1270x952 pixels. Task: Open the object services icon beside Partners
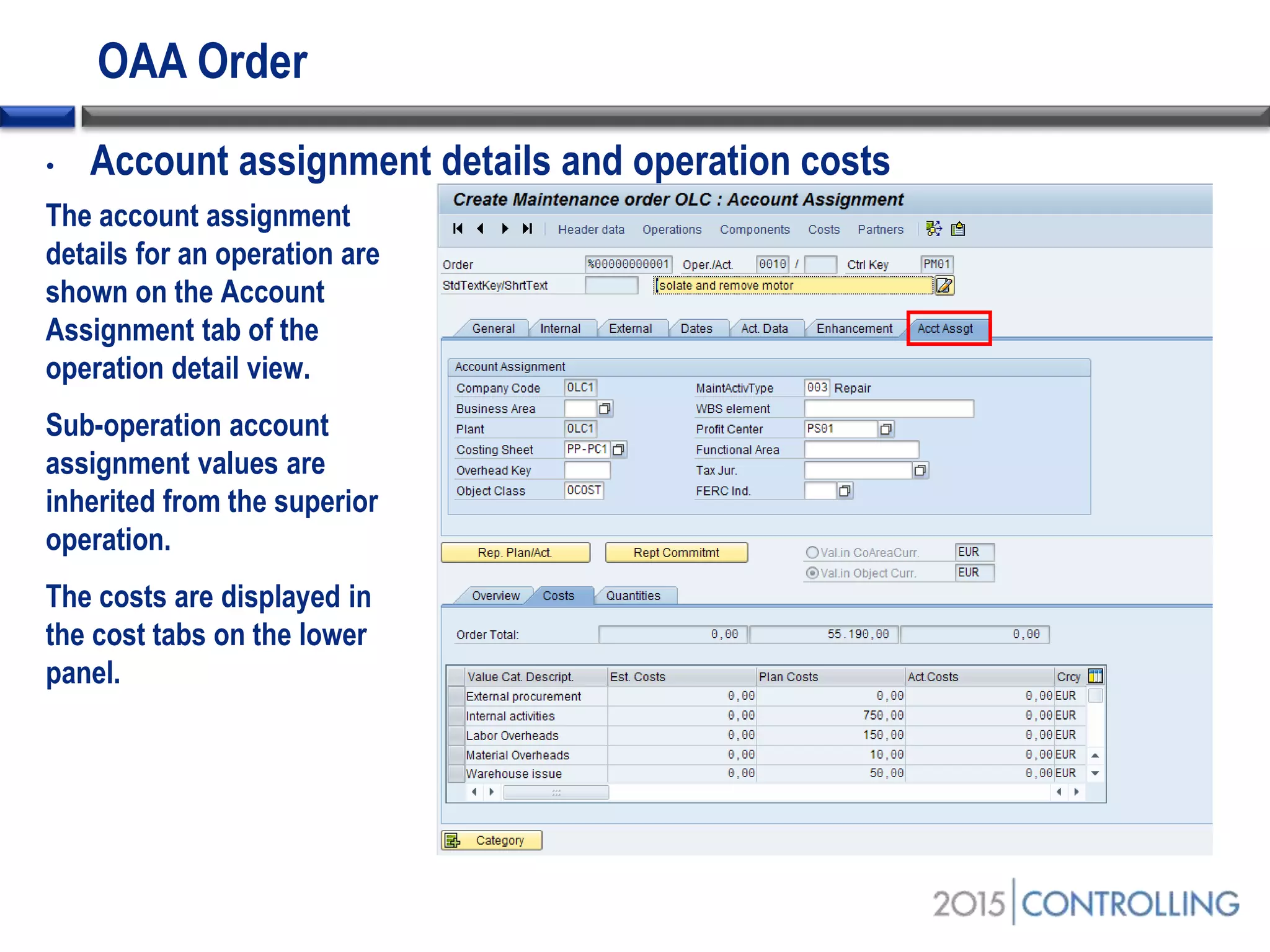934,229
